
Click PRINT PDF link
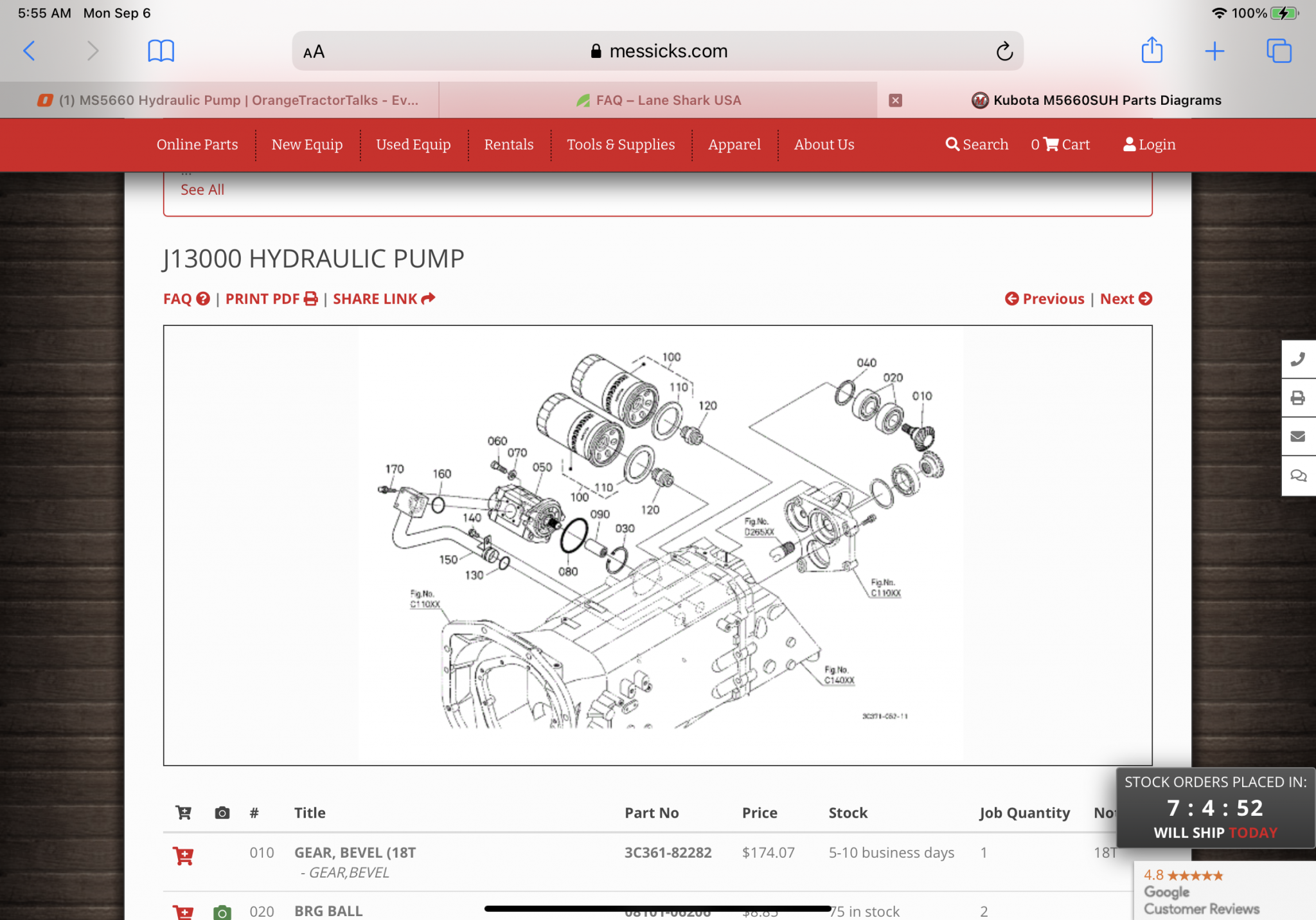(271, 299)
